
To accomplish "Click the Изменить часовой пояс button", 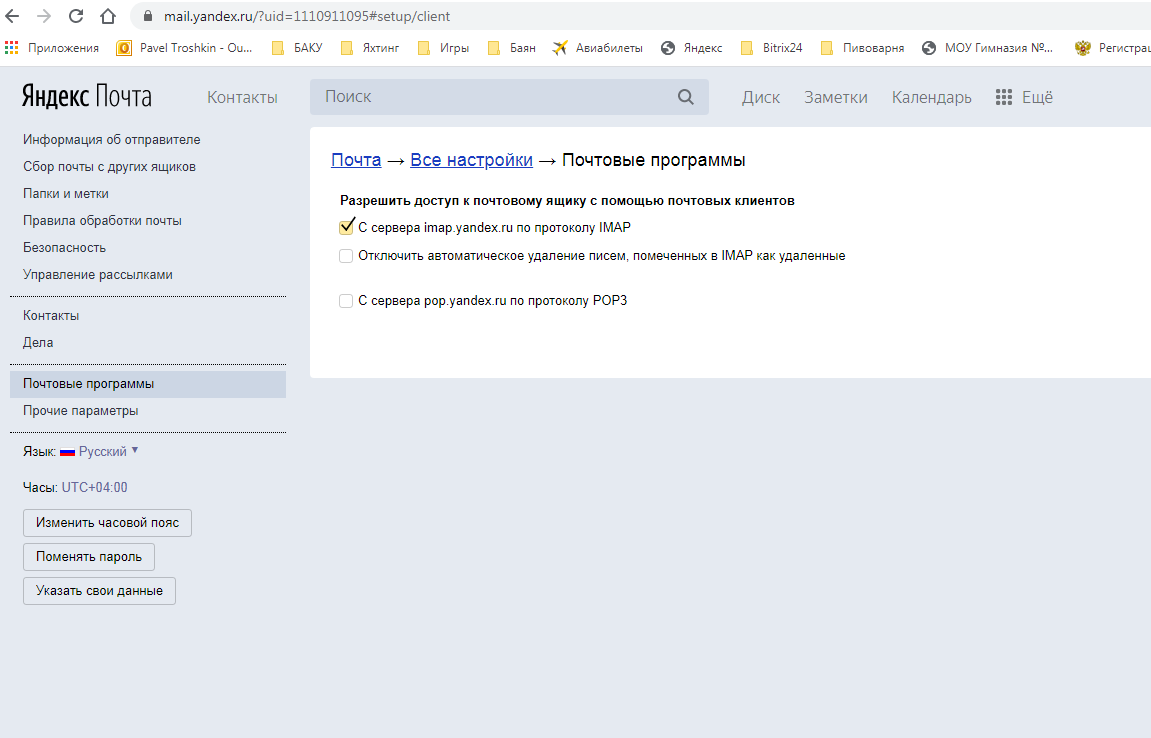I will click(x=107, y=522).
